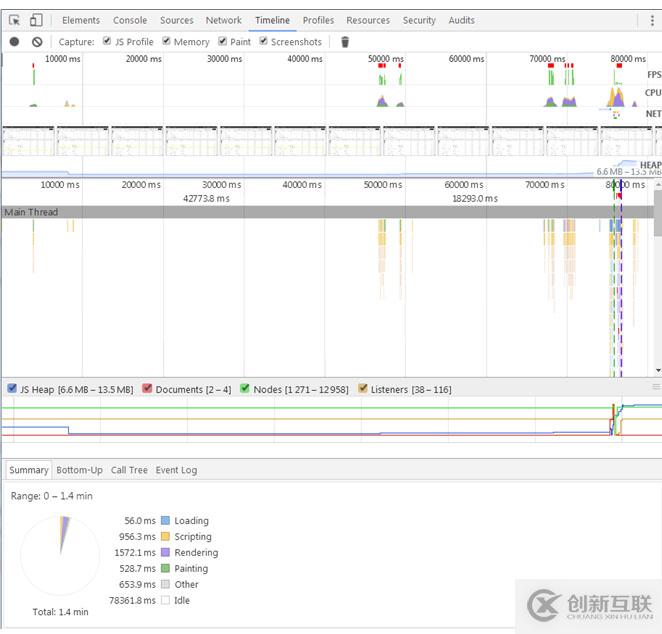Click the FPS overview row label
This screenshot has height=634, width=662.
(x=654, y=75)
